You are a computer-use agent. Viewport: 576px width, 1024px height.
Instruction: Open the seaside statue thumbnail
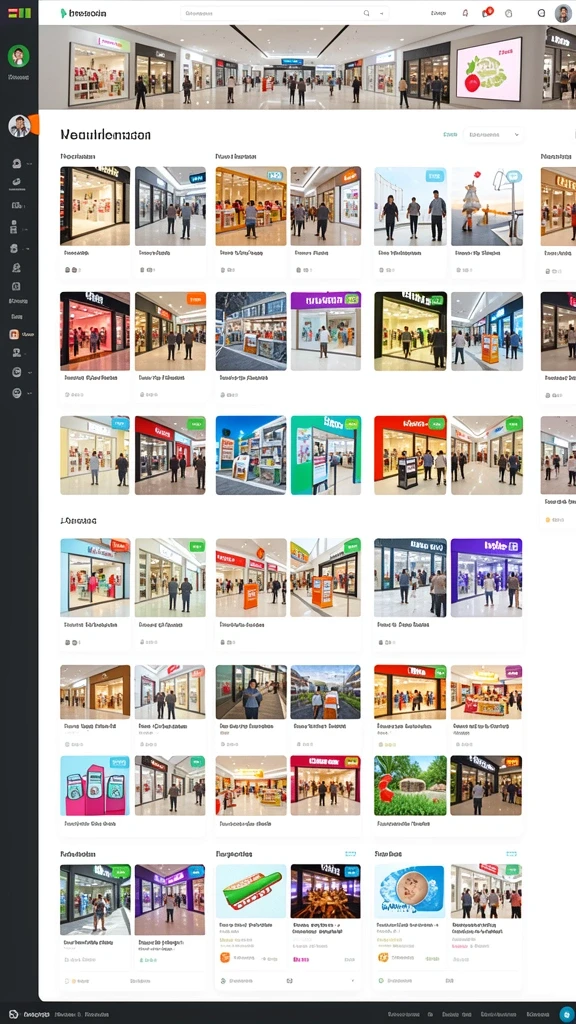tap(487, 206)
